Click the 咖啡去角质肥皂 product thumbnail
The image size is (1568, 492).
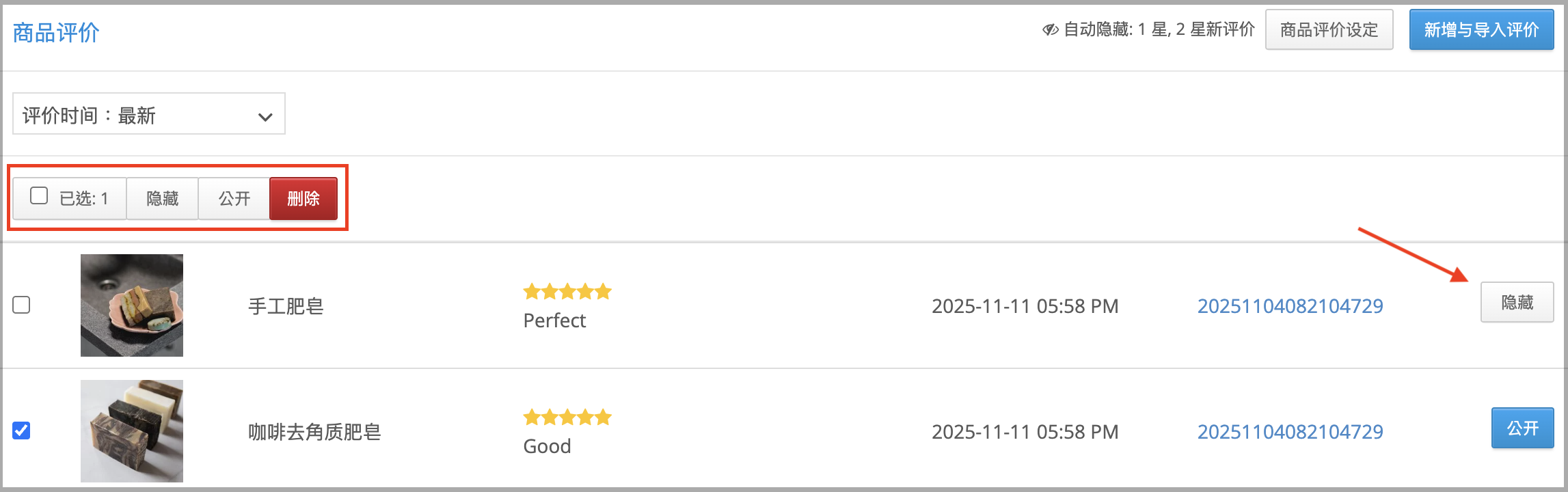pos(132,431)
